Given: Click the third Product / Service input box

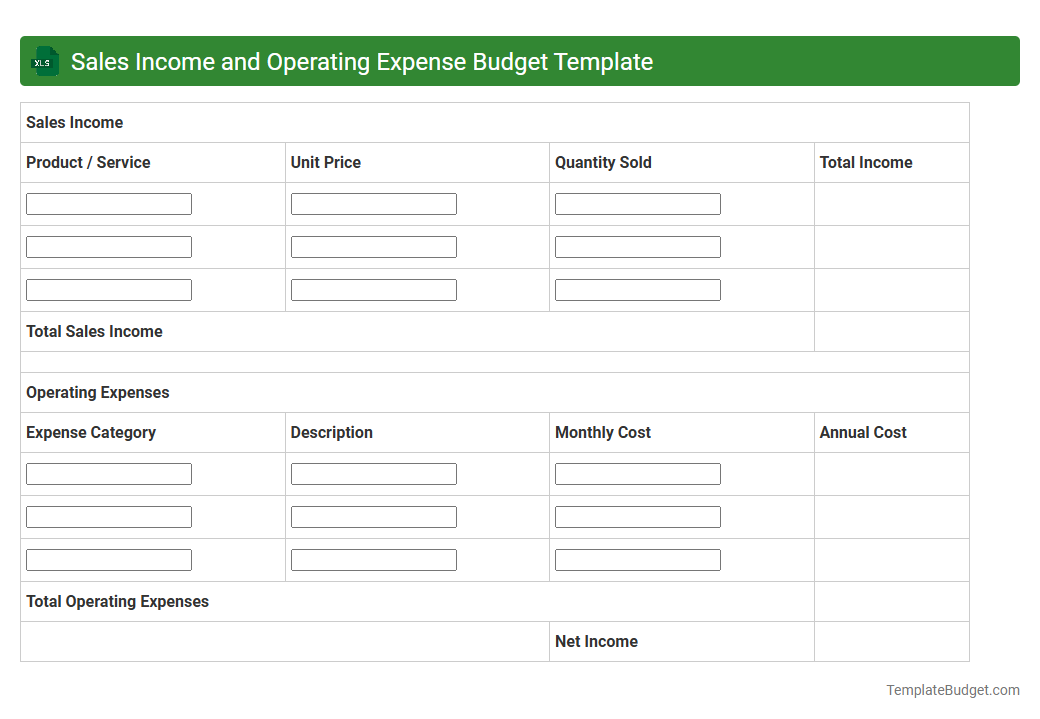Looking at the screenshot, I should pos(108,289).
